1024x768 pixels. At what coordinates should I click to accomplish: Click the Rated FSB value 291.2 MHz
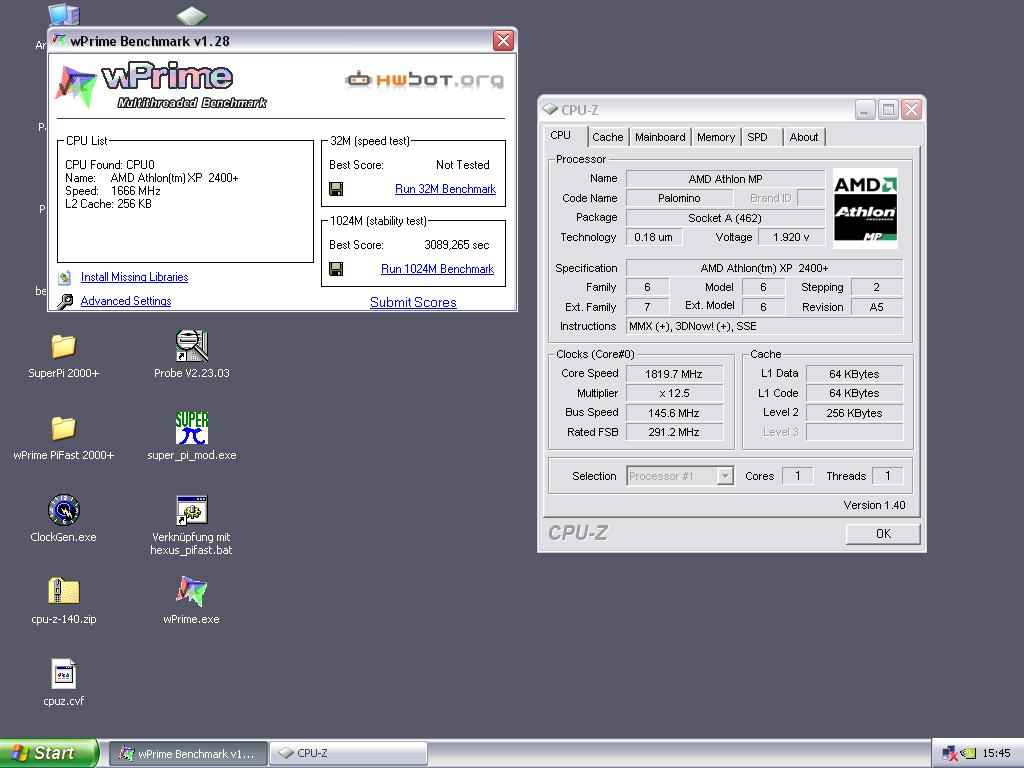[674, 432]
